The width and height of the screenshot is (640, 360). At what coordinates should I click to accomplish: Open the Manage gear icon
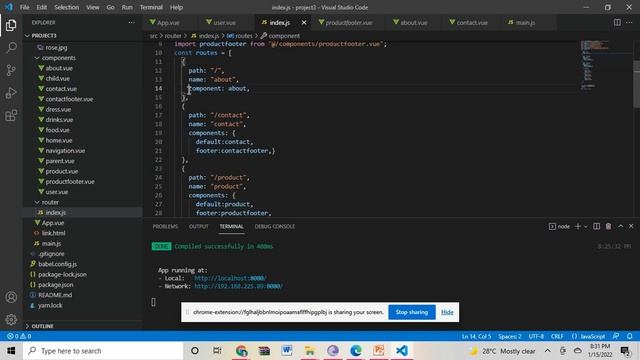click(x=11, y=319)
